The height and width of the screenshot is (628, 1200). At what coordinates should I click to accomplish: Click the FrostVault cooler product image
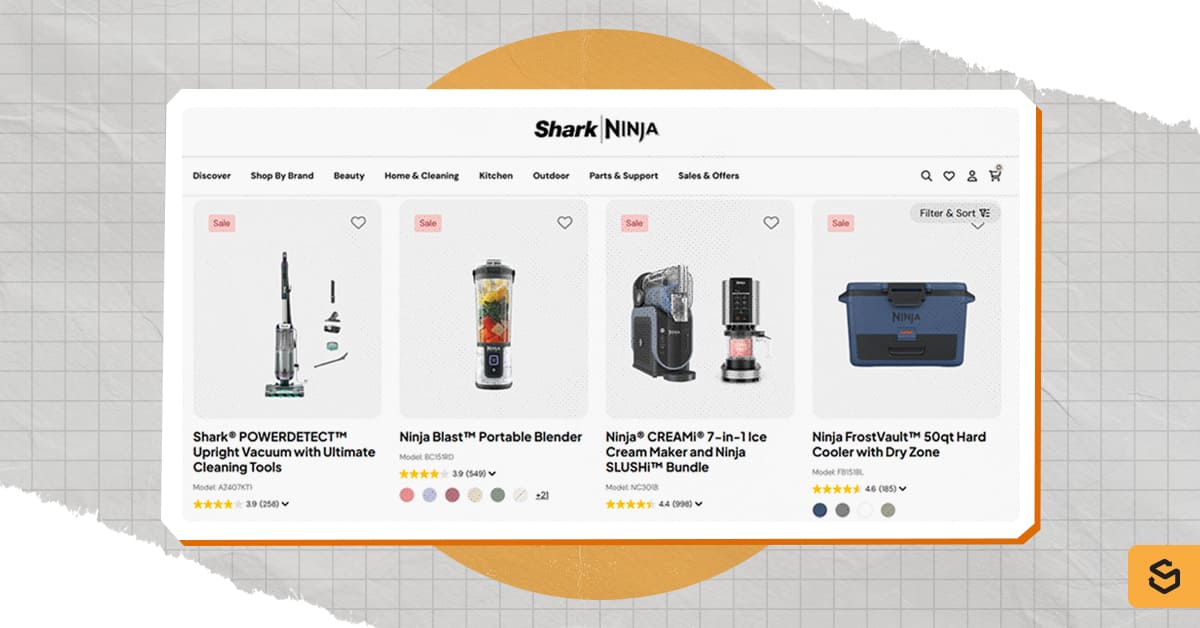[x=906, y=309]
